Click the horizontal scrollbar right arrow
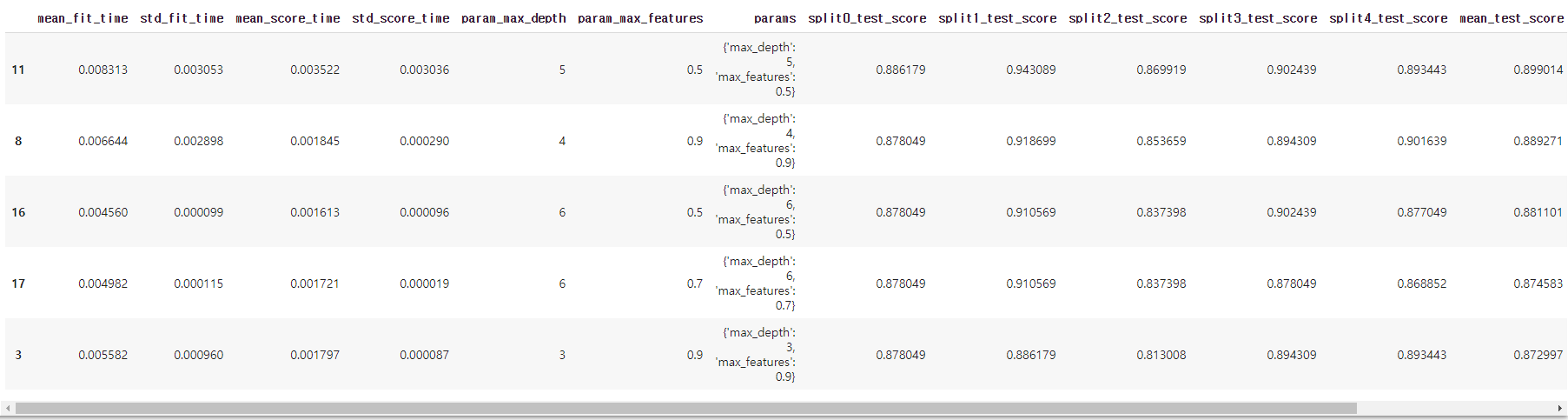1568x420 pixels. click(1559, 408)
